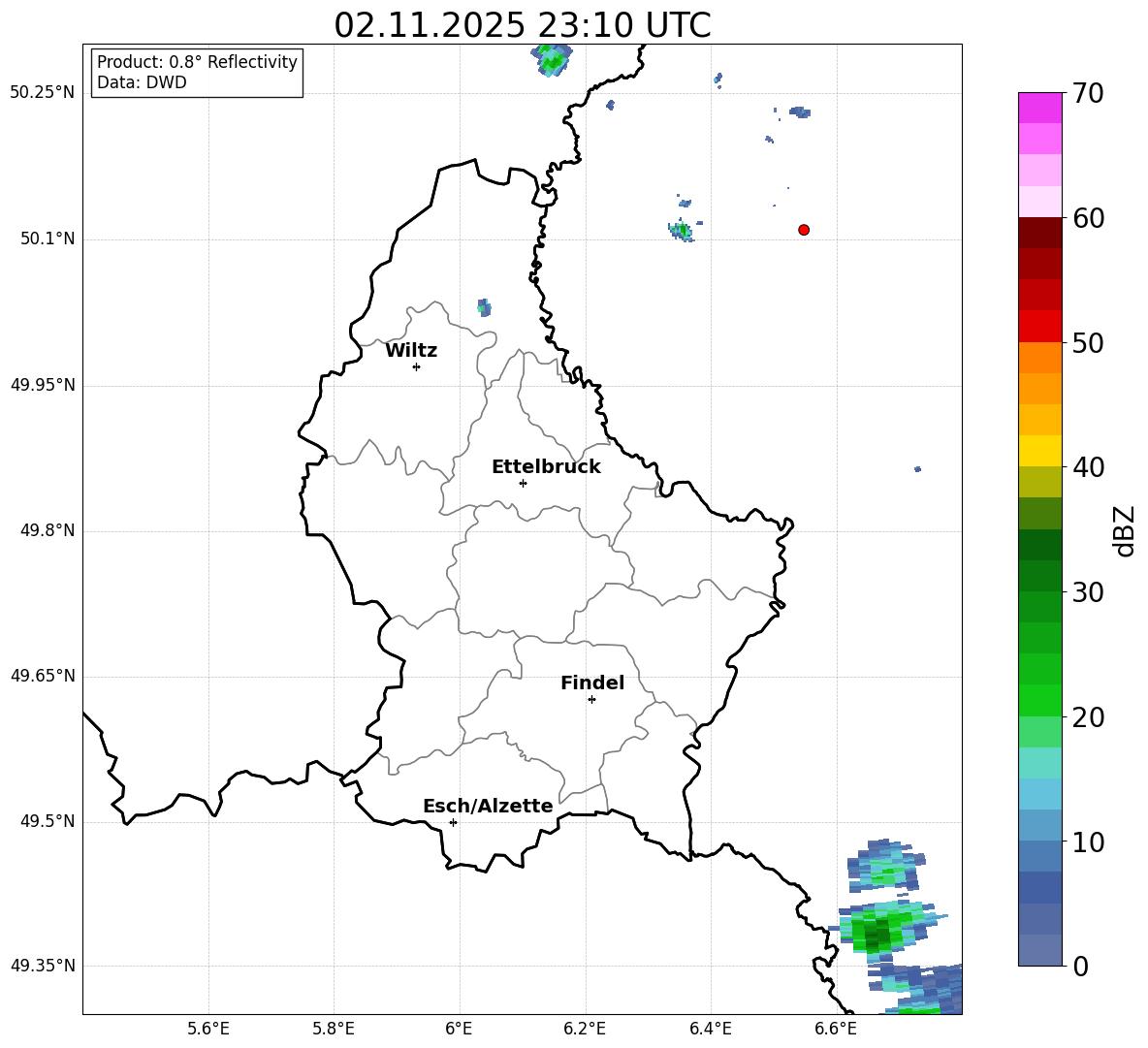The image size is (1148, 1048).
Task: Click the small radar echo northeast of Wiltz
Action: [x=484, y=308]
